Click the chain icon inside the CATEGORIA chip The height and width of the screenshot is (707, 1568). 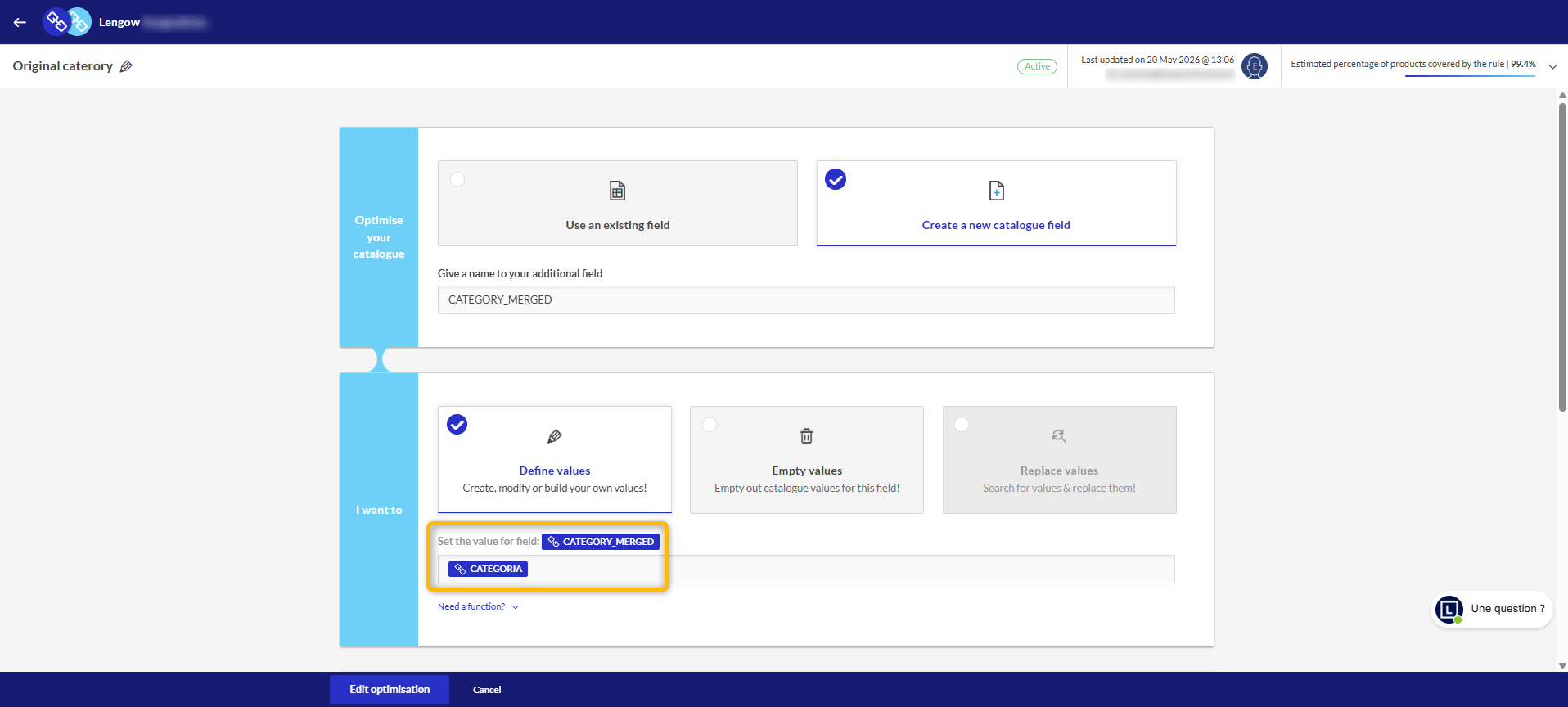(460, 569)
